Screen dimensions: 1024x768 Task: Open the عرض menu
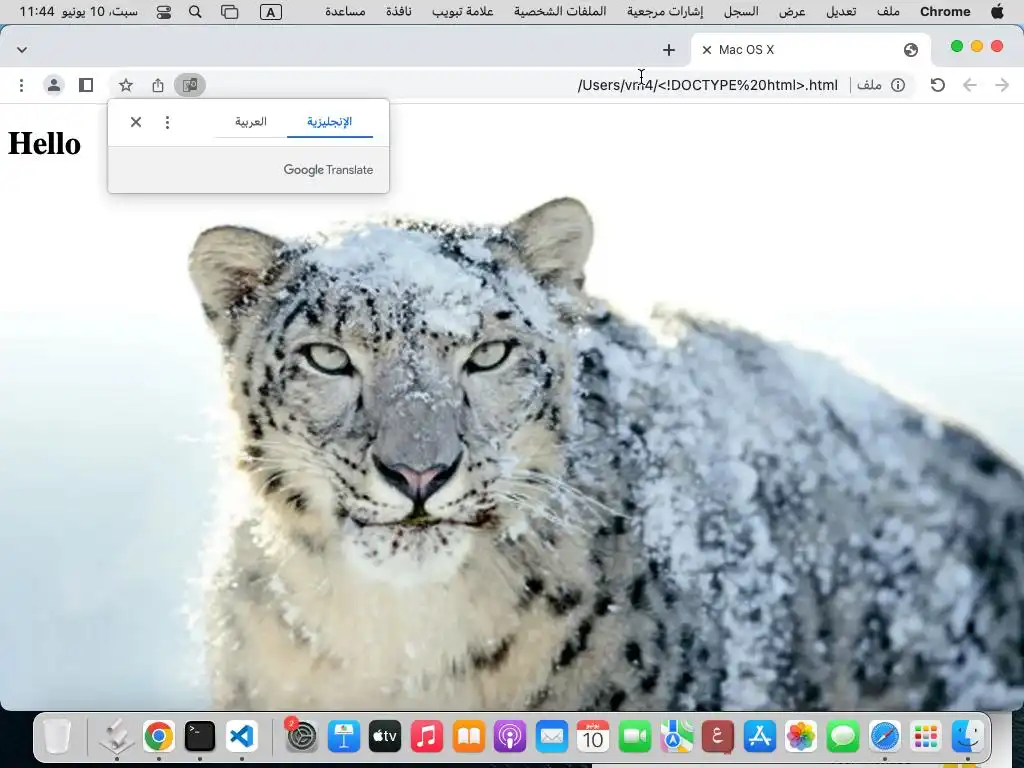coord(792,11)
